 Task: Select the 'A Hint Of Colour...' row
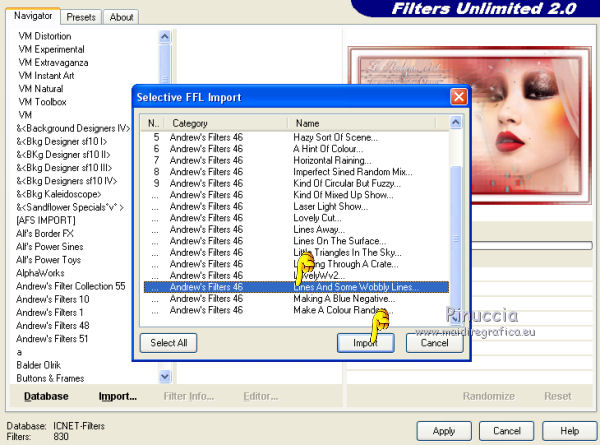click(x=296, y=148)
